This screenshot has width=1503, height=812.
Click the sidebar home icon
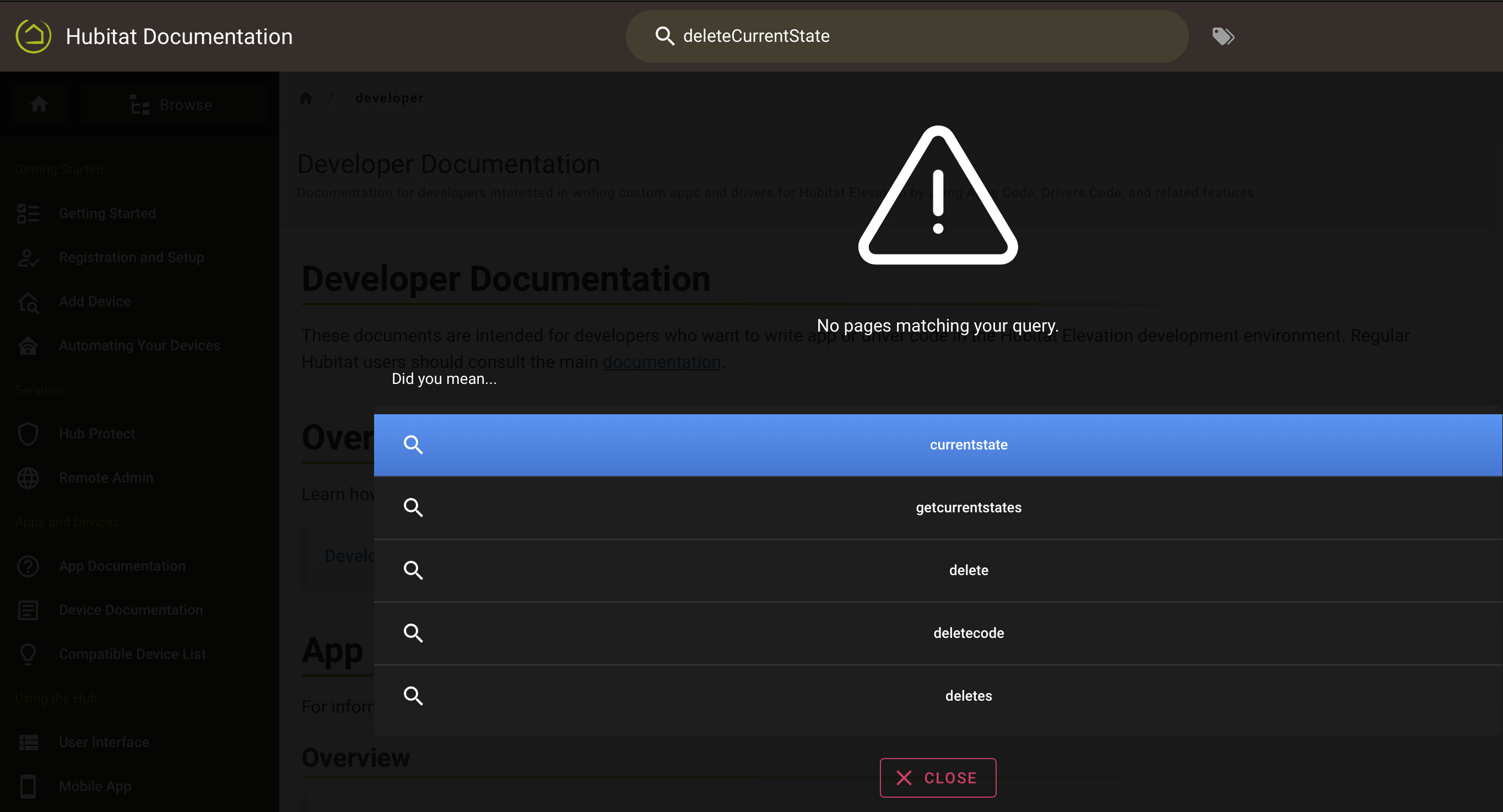click(39, 105)
